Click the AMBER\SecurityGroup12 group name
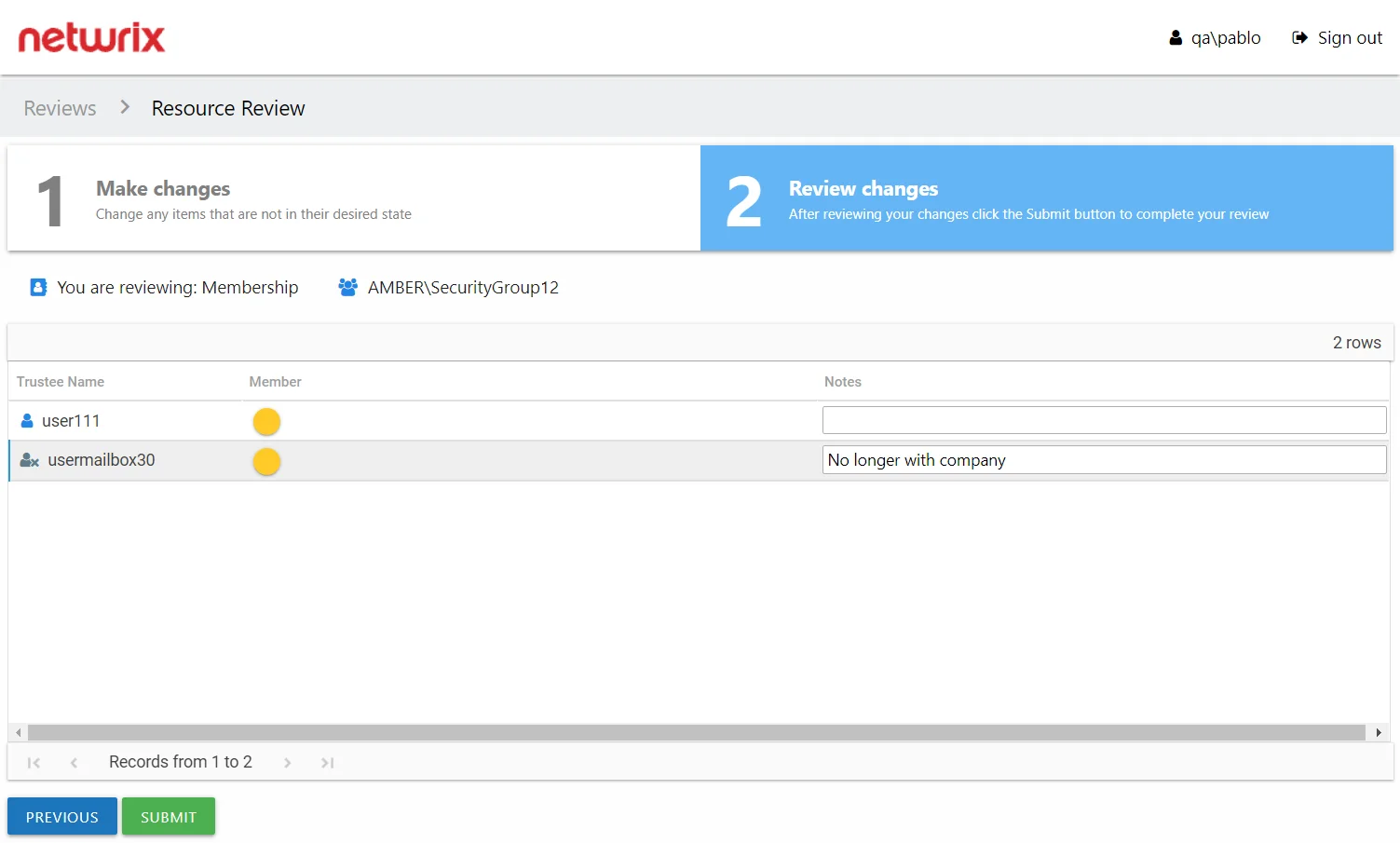 click(x=463, y=288)
